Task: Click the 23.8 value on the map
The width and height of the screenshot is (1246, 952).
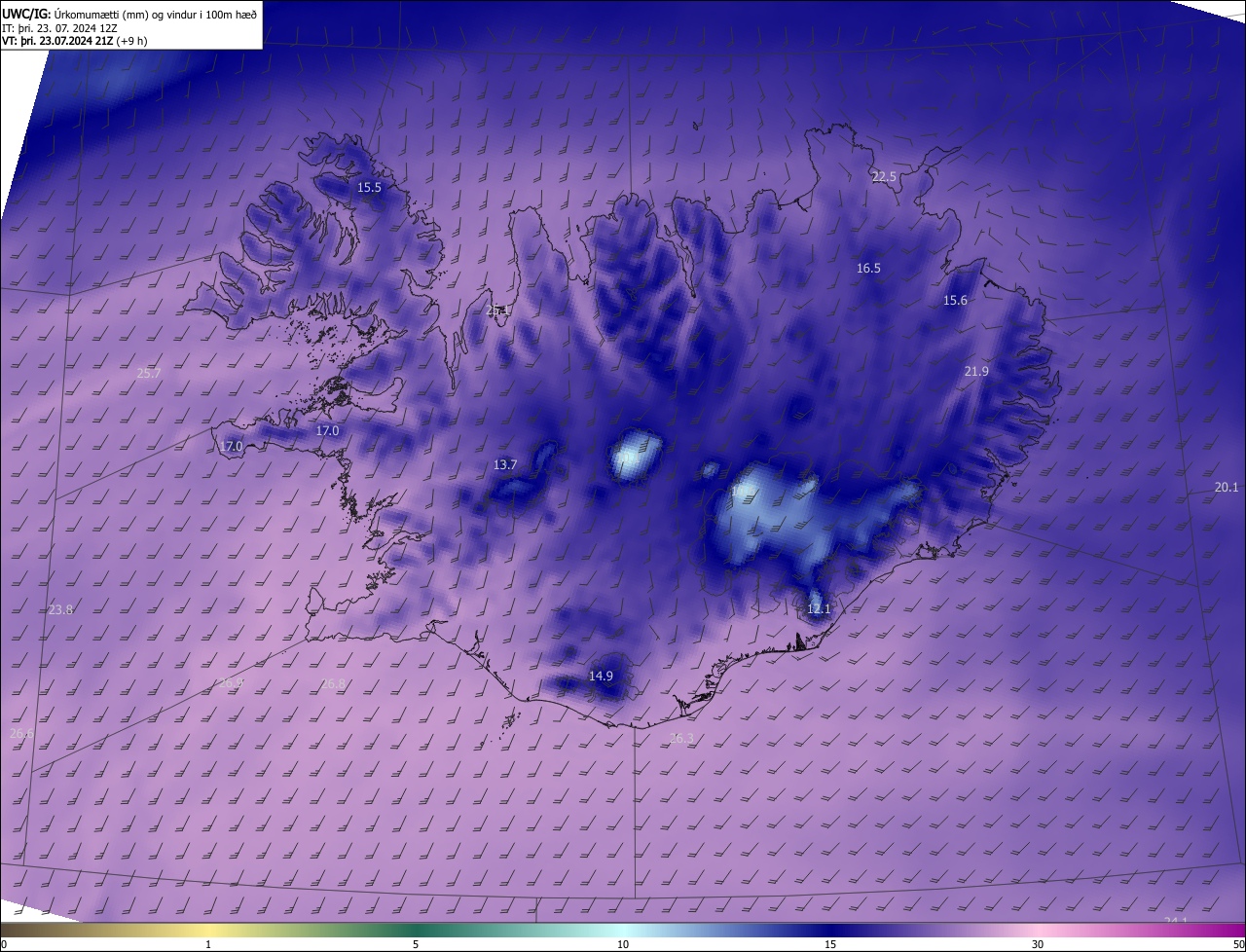Action: 60,610
